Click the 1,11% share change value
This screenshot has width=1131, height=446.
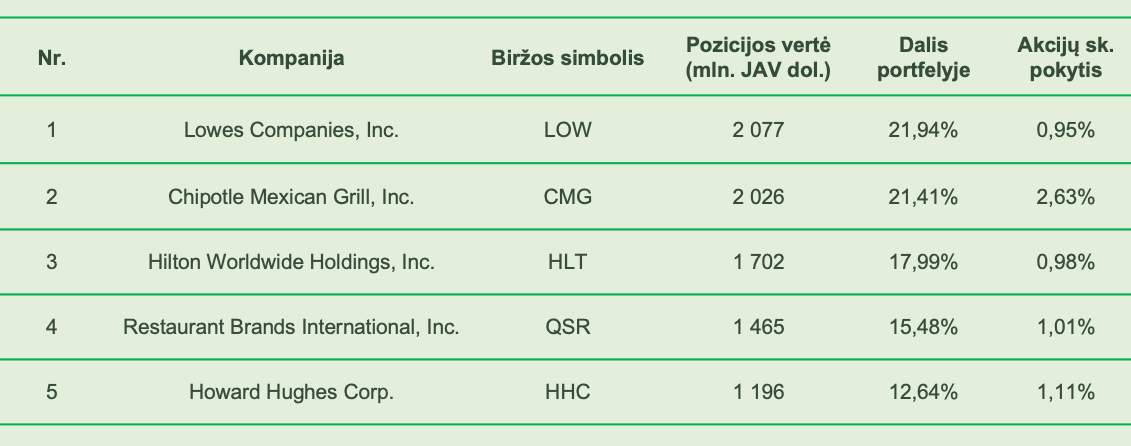point(1065,392)
